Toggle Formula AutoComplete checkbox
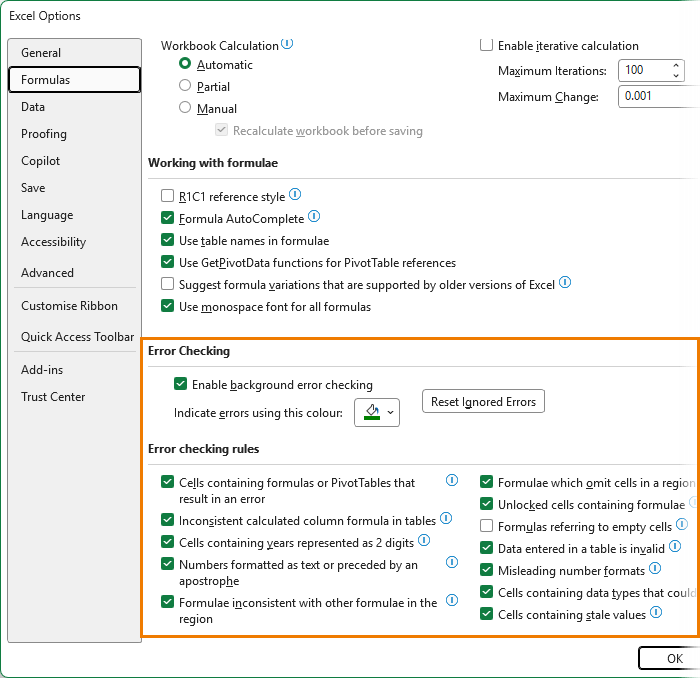The height and width of the screenshot is (678, 700). click(167, 218)
